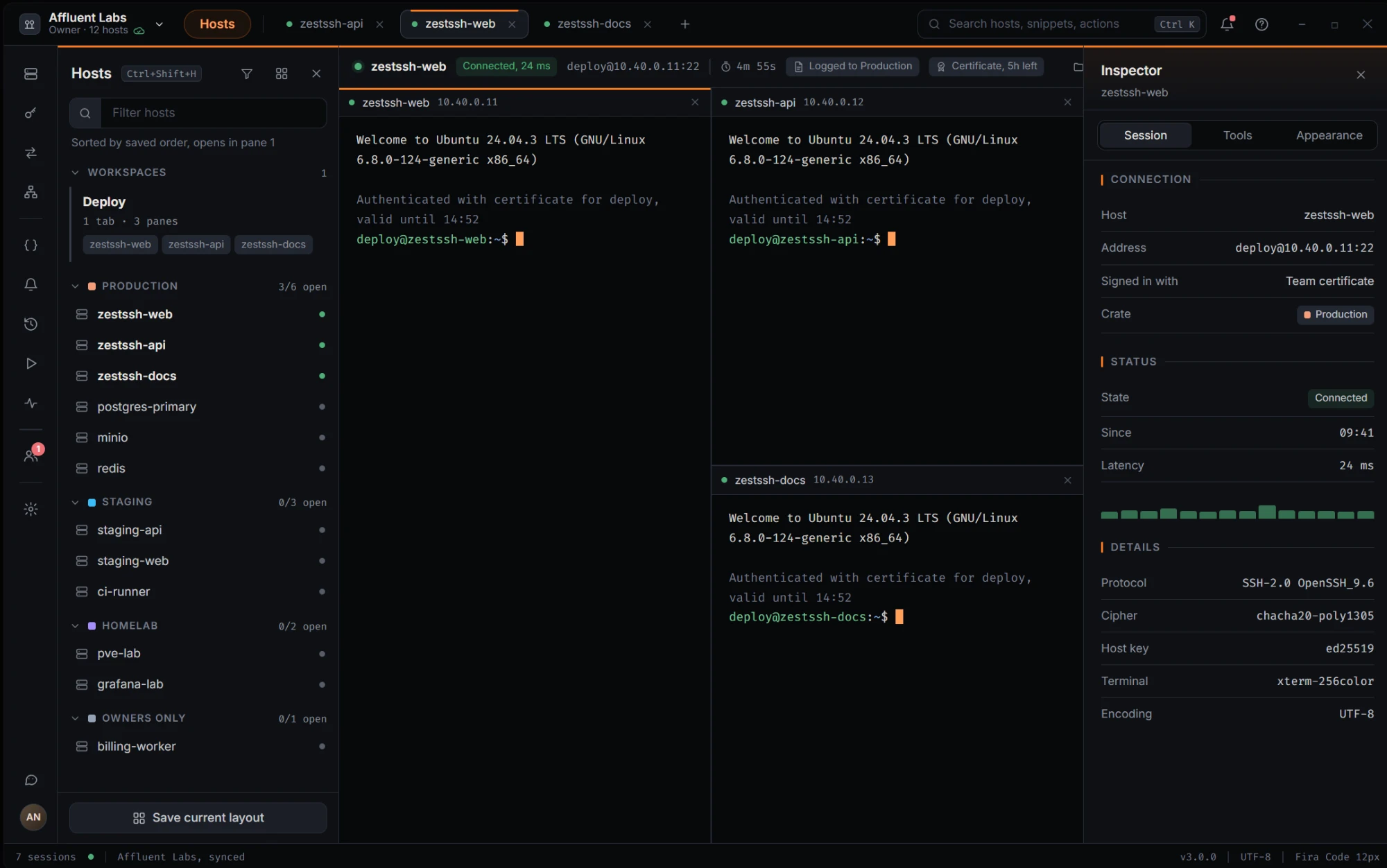Screen dimensions: 1387x868
Task: Click the Certificate, 5h left badge
Action: coord(986,66)
